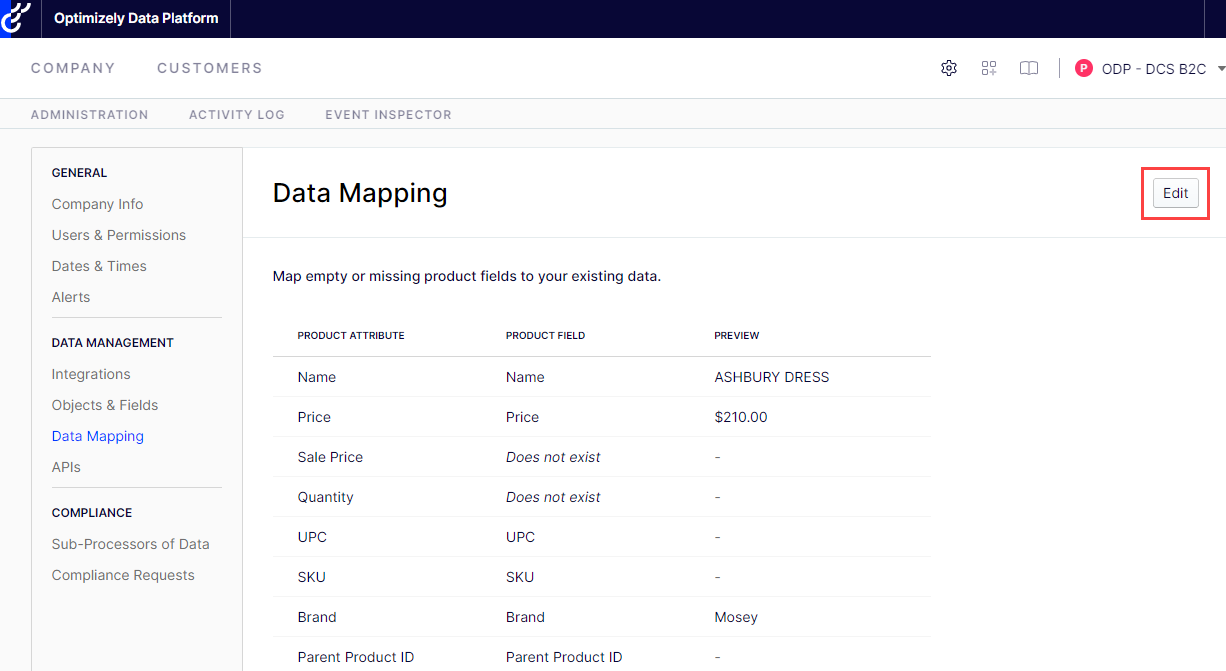Click the pink P account avatar

[x=1084, y=68]
